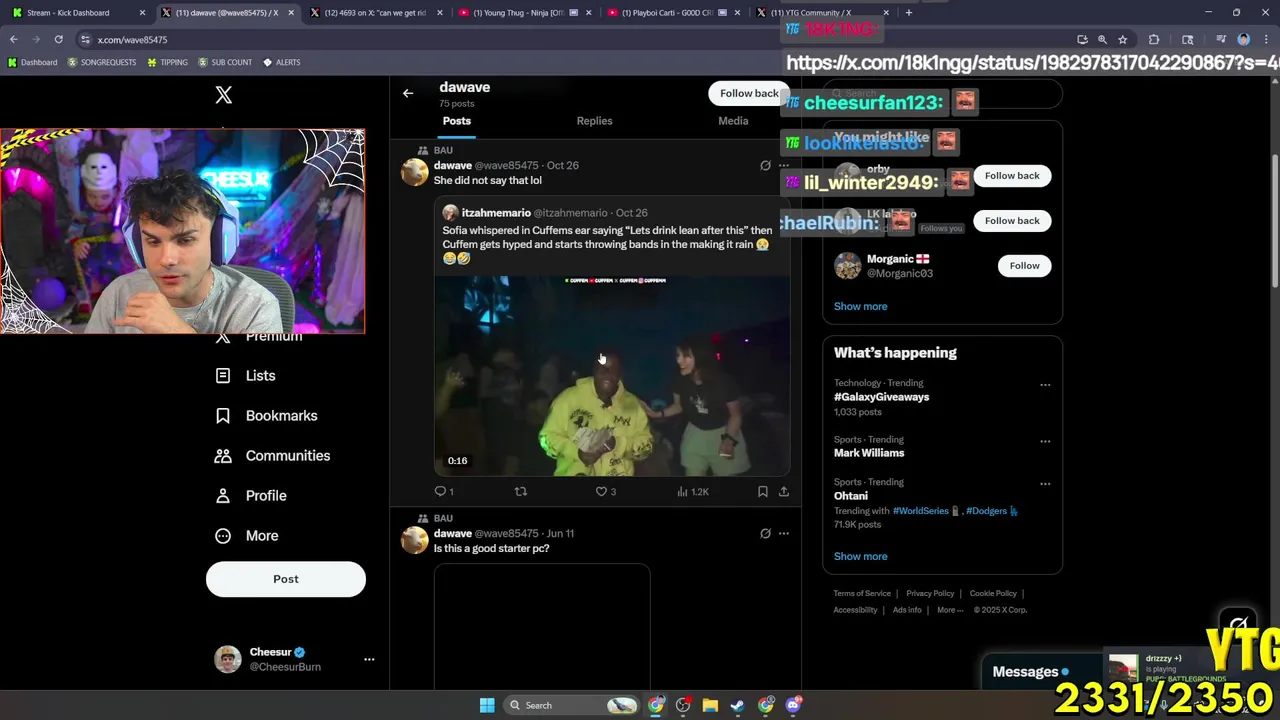1280x720 pixels.
Task: Click the #WorldSeries hashtag link
Action: point(920,511)
